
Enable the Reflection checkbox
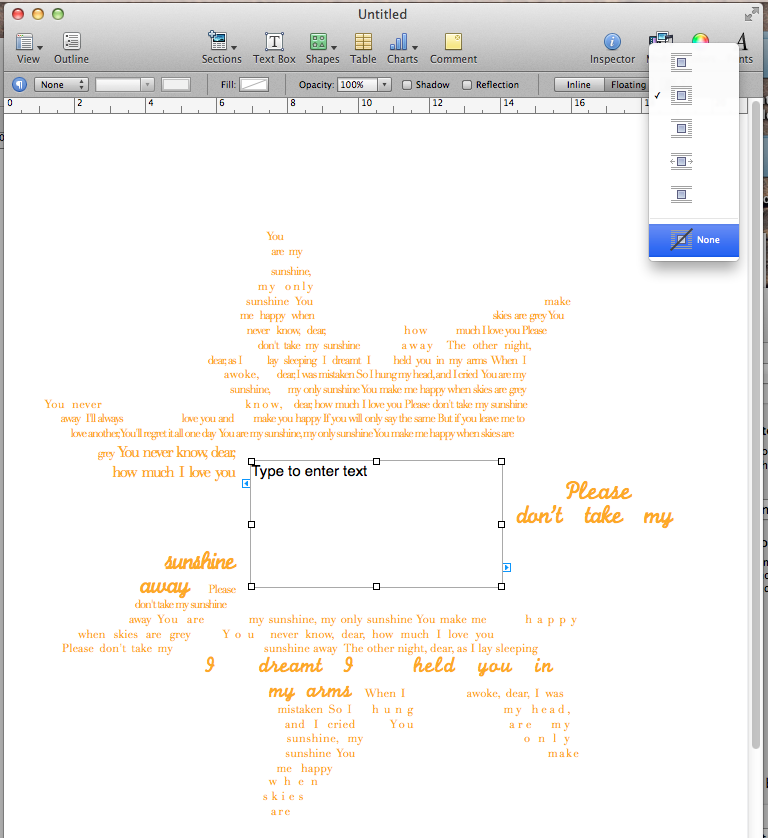pyautogui.click(x=467, y=85)
